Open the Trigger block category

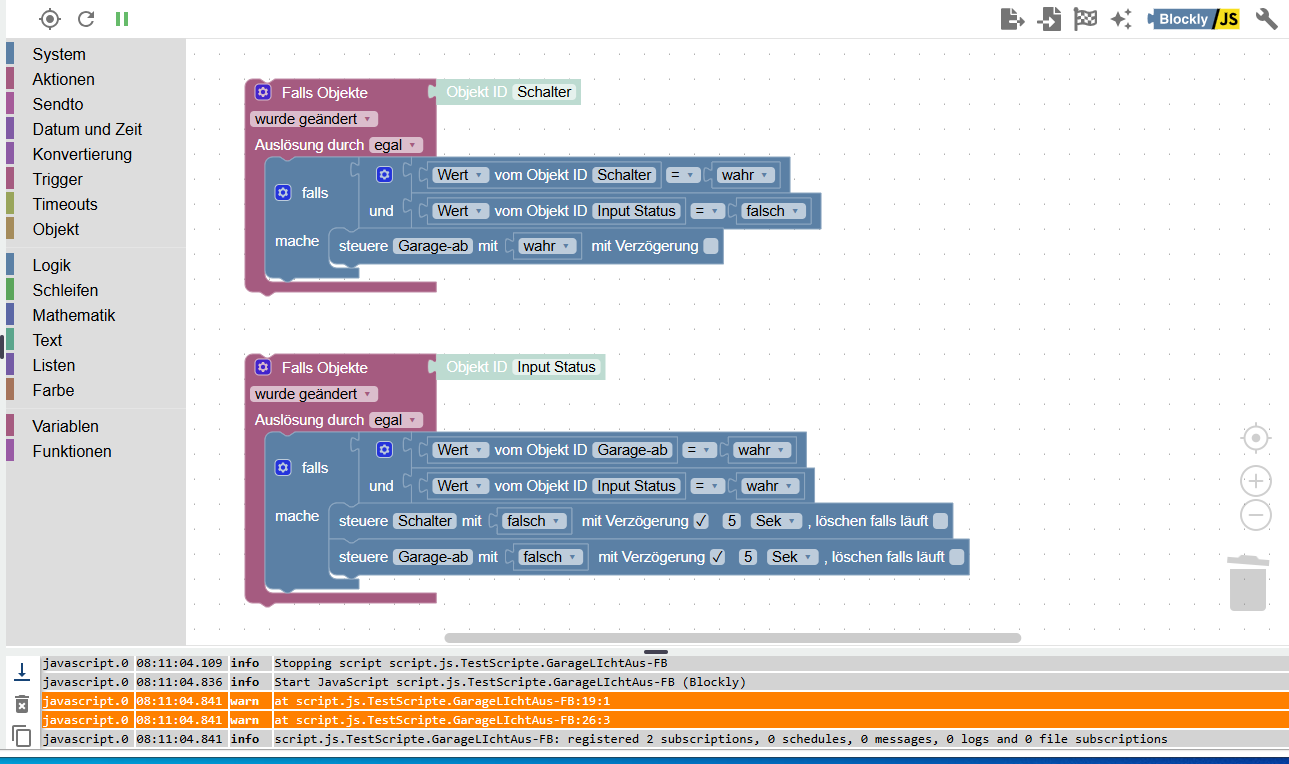tap(57, 179)
